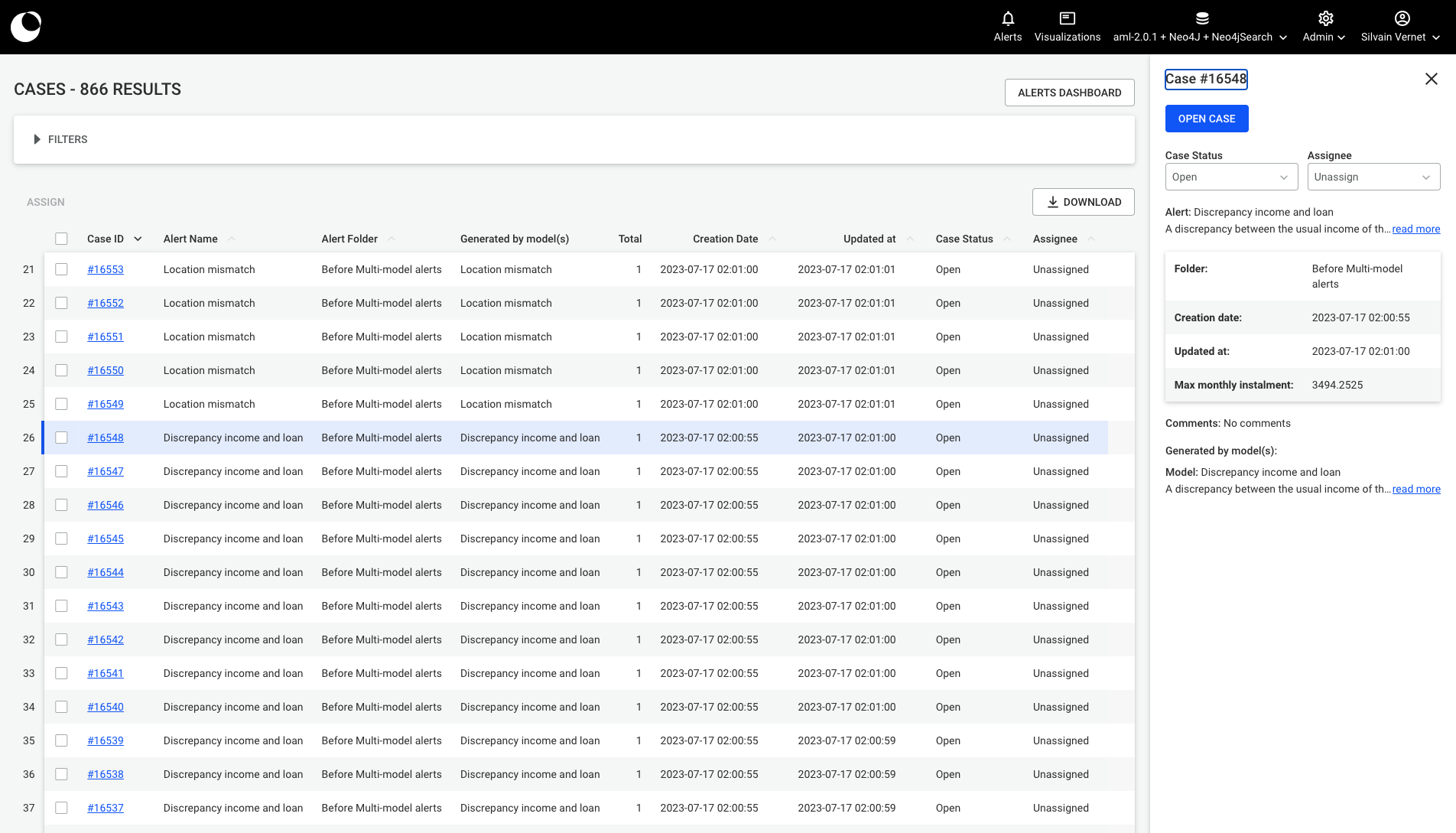Sort by Case ID using the caret icon
This screenshot has width=1456, height=833.
click(x=138, y=239)
